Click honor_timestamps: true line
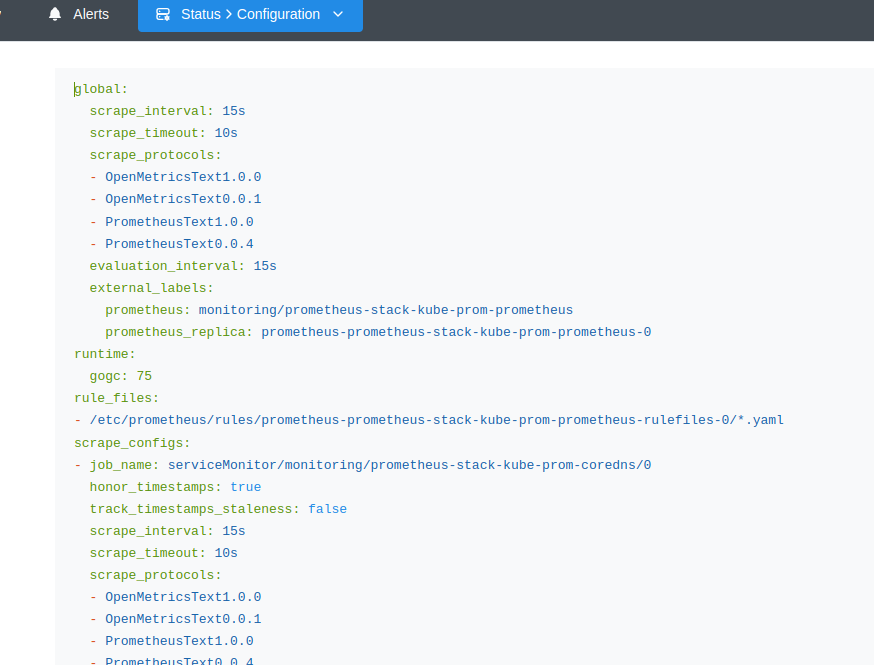Viewport: 874px width, 665px height. pyautogui.click(x=175, y=487)
